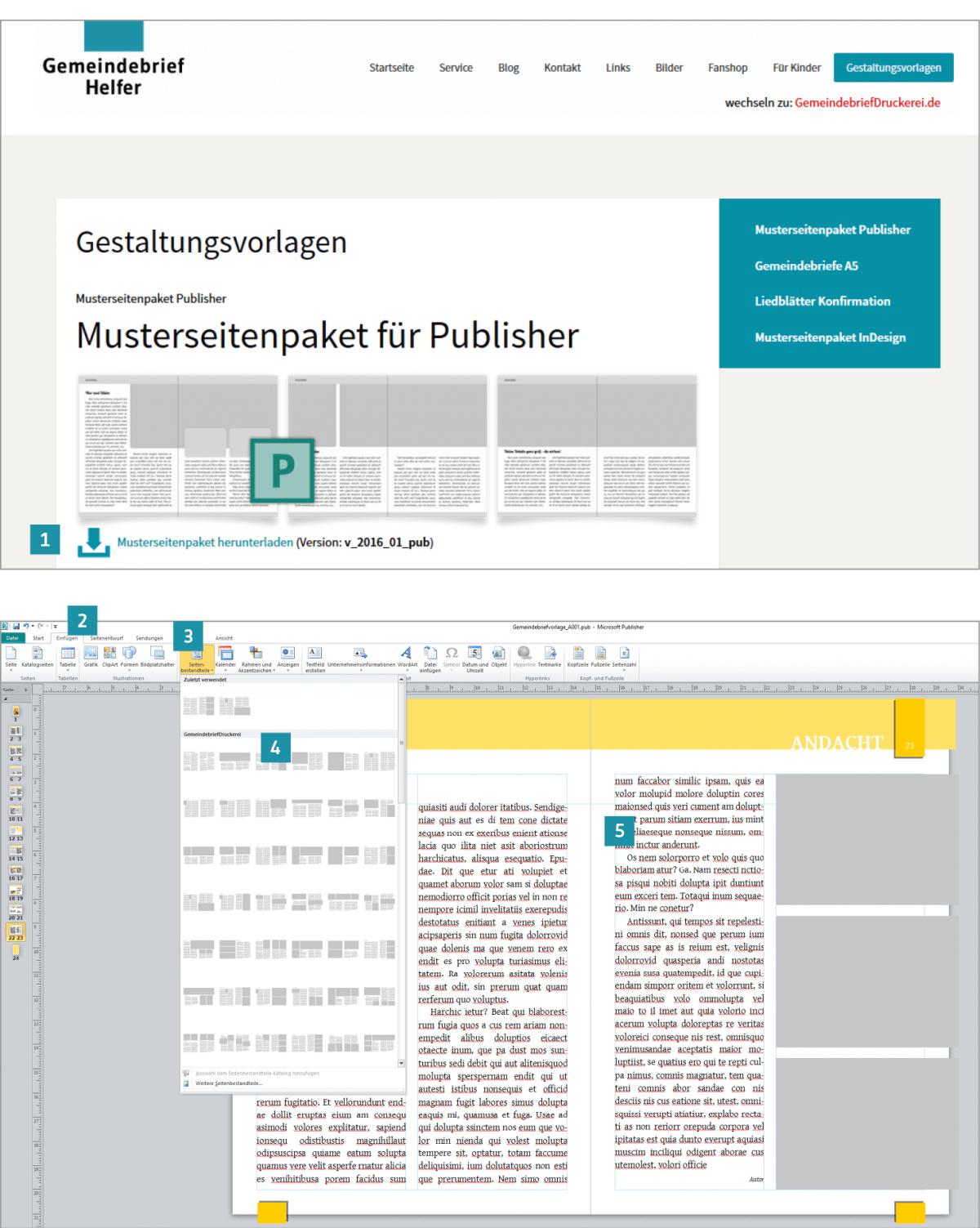Click the Undo arrow in quick access toolbar
Image resolution: width=980 pixels, height=1228 pixels.
click(x=26, y=626)
